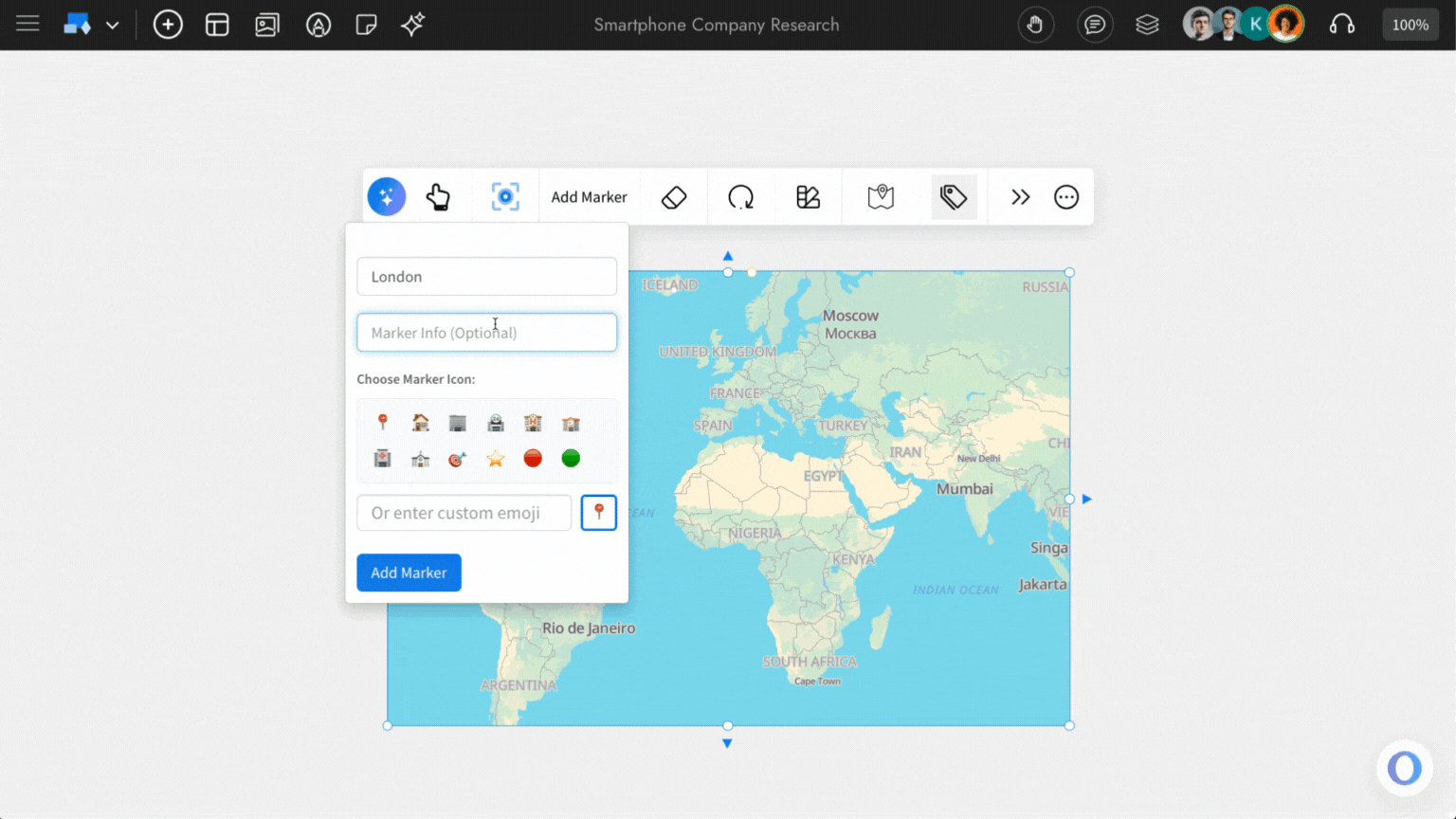
Task: Select the eraser tool on the toolbar
Action: (x=673, y=196)
